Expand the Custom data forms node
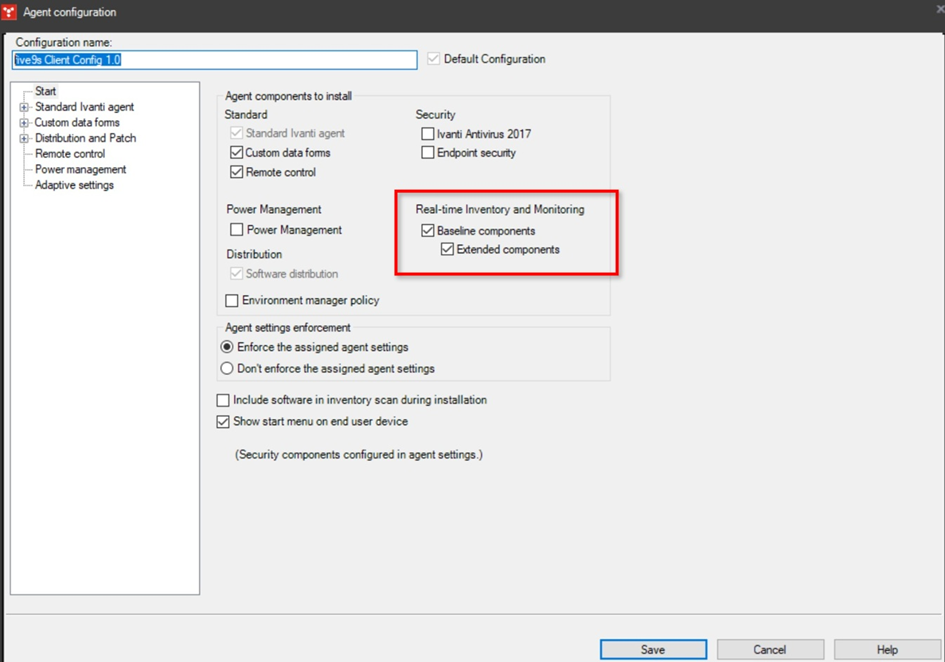The height and width of the screenshot is (662, 945). pos(24,123)
